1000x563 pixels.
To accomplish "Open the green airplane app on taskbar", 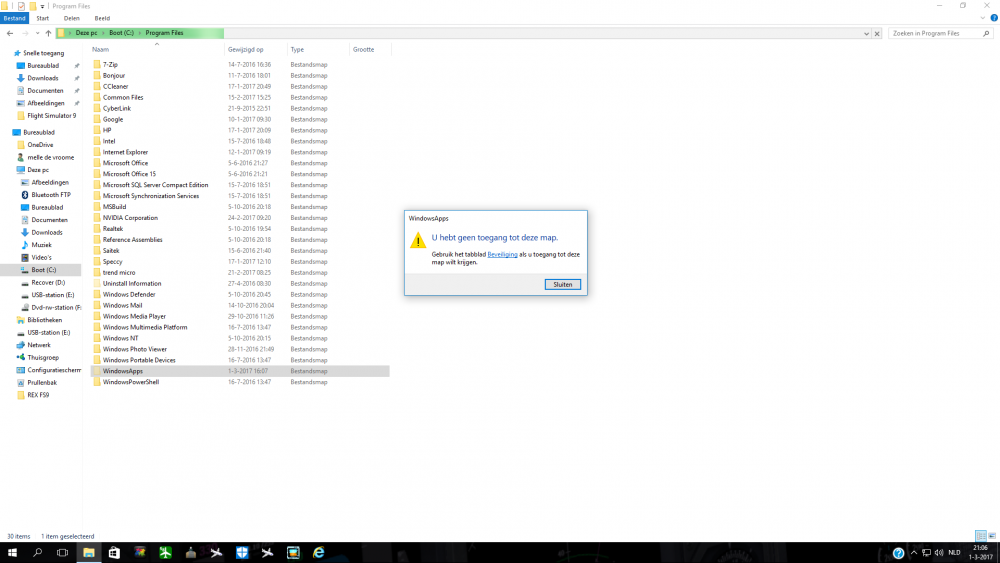I will tap(165, 553).
